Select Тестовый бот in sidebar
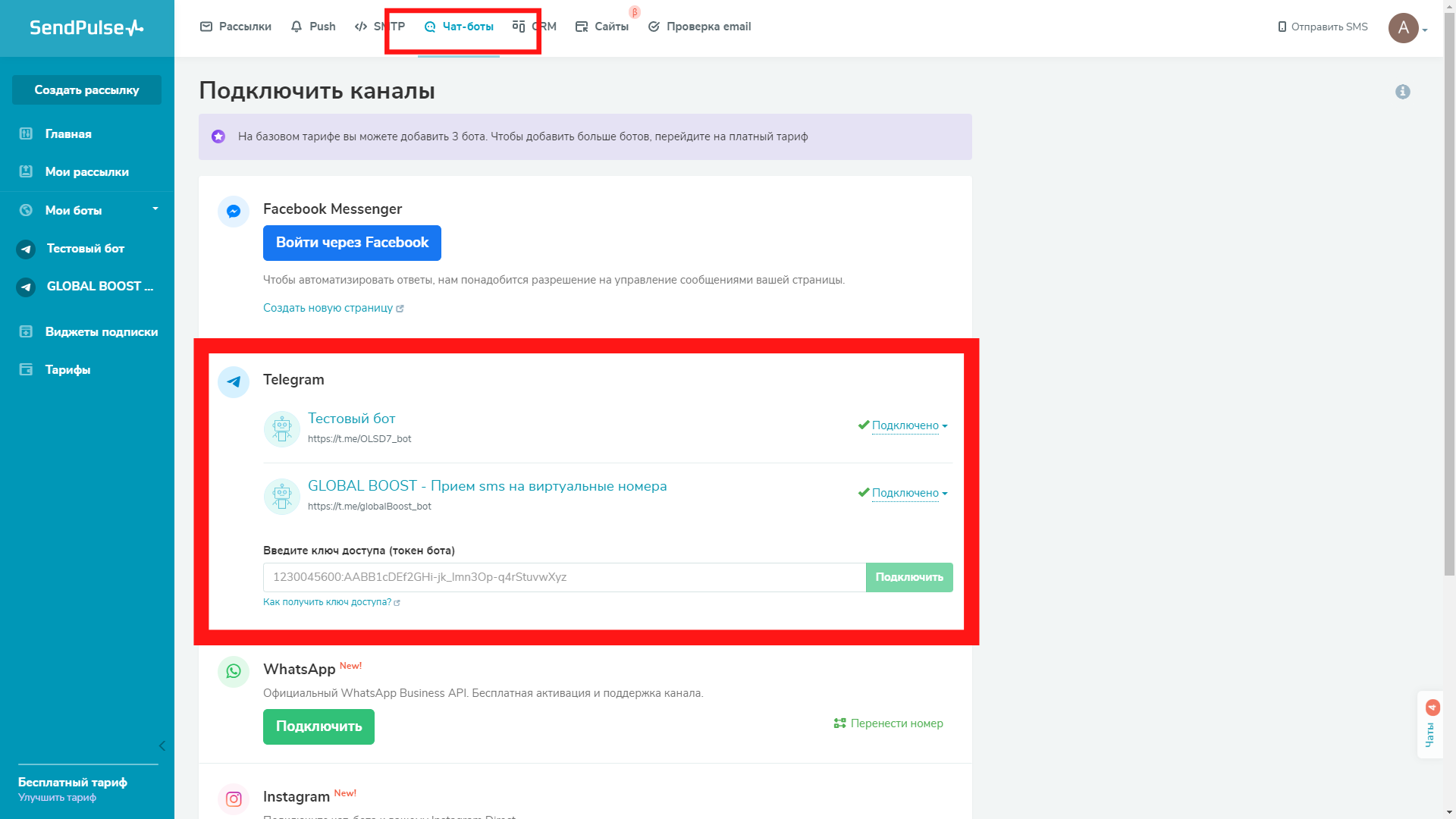Image resolution: width=1456 pixels, height=819 pixels. 87,249
